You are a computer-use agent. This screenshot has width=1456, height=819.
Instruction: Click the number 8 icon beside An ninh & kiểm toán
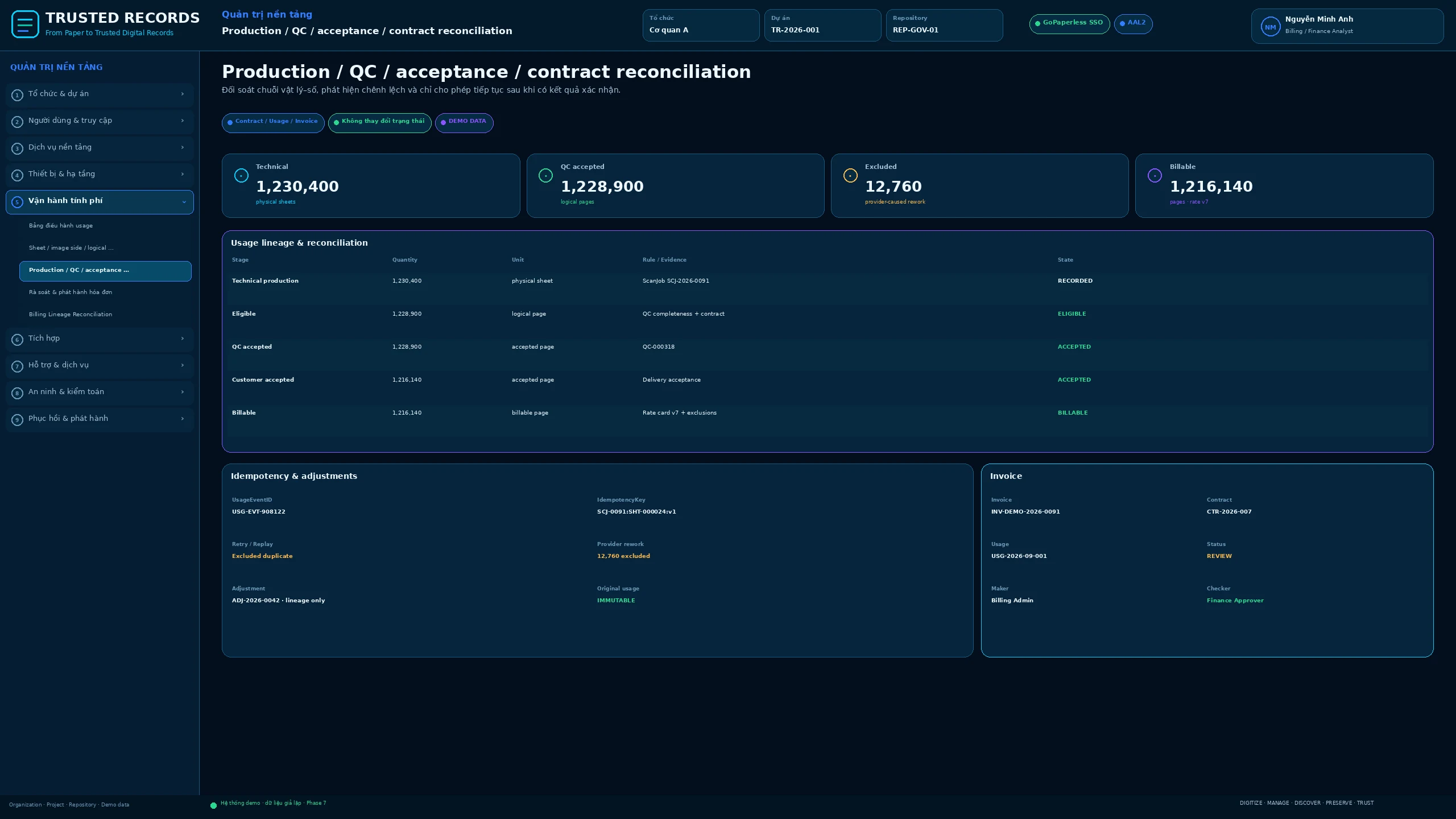click(17, 393)
